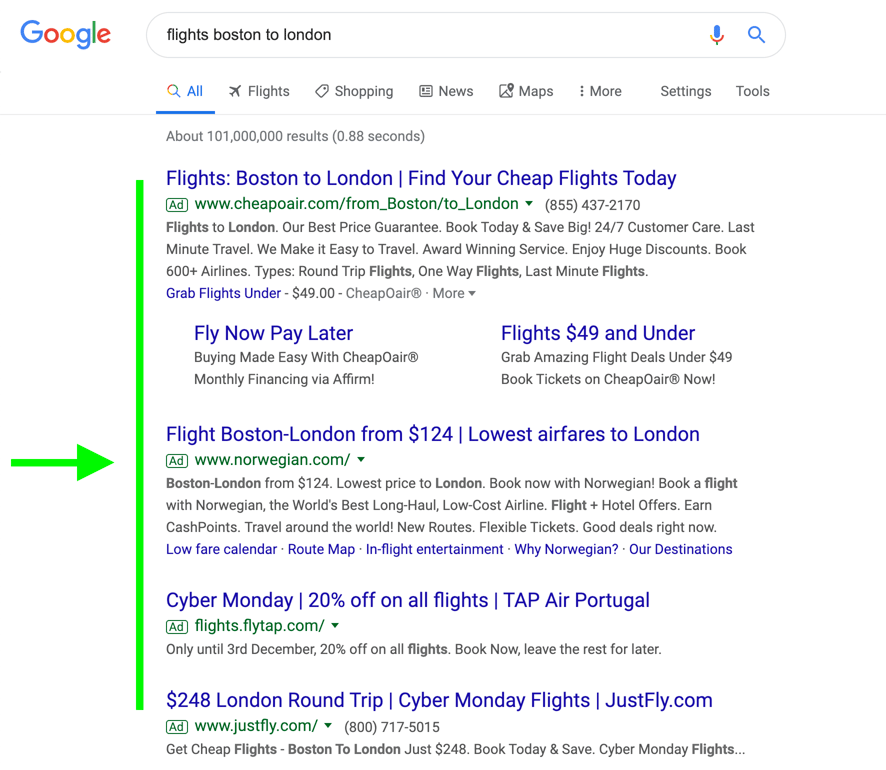Open the Settings menu
The image size is (886, 770).
pyautogui.click(x=686, y=91)
